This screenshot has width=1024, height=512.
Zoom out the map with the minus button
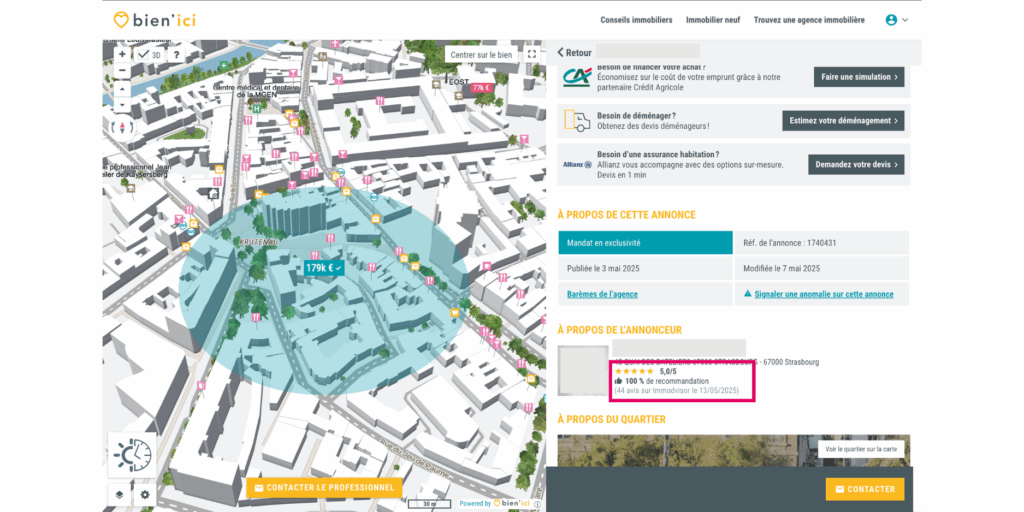[122, 69]
